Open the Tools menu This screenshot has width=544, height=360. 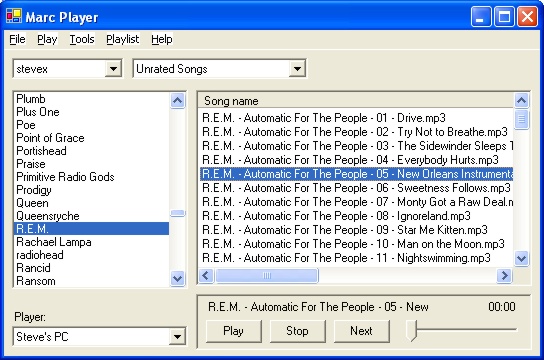82,39
